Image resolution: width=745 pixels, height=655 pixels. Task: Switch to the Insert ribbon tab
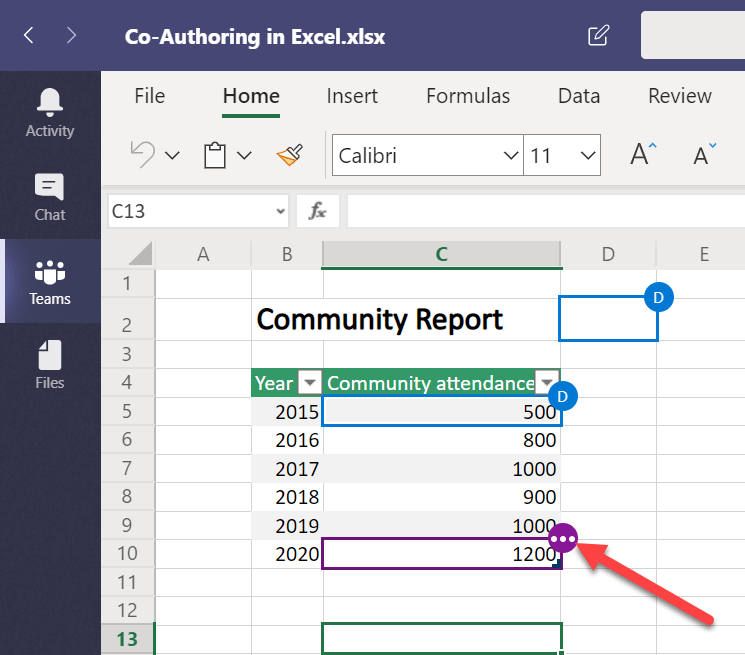coord(352,96)
